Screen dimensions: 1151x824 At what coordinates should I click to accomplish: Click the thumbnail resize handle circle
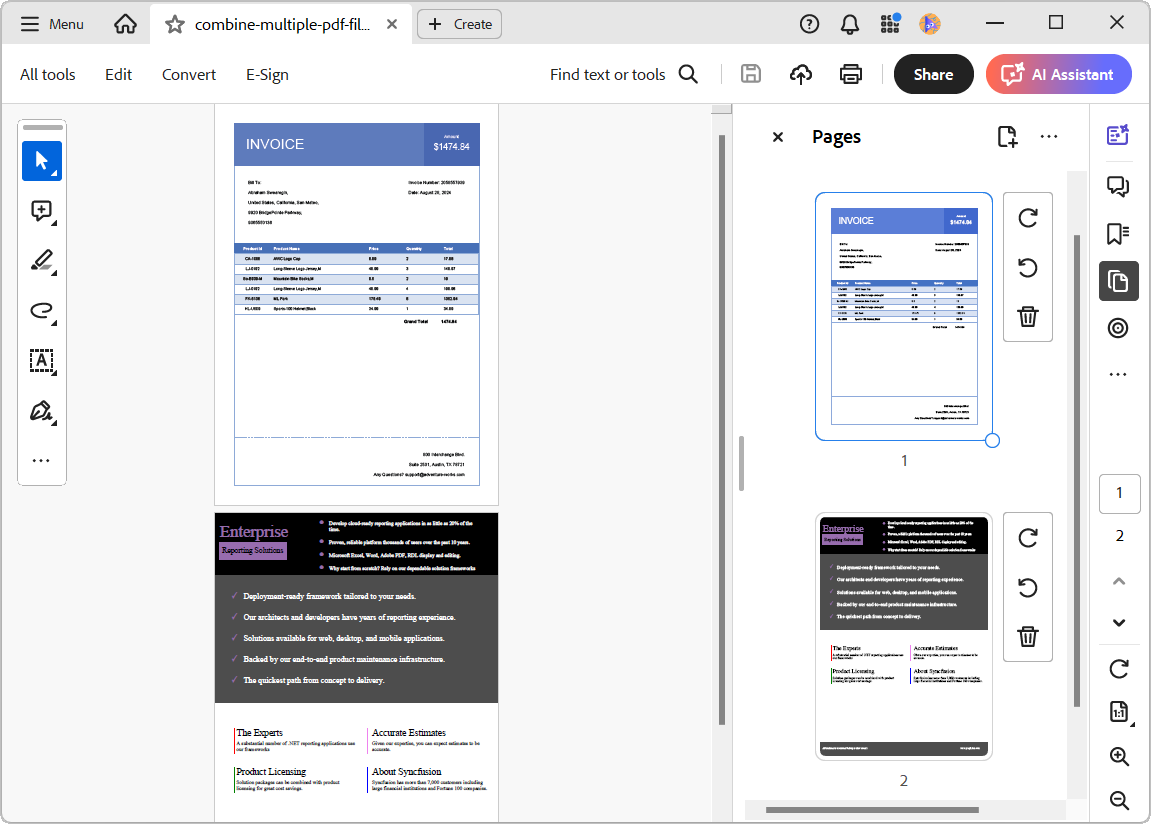tap(992, 440)
